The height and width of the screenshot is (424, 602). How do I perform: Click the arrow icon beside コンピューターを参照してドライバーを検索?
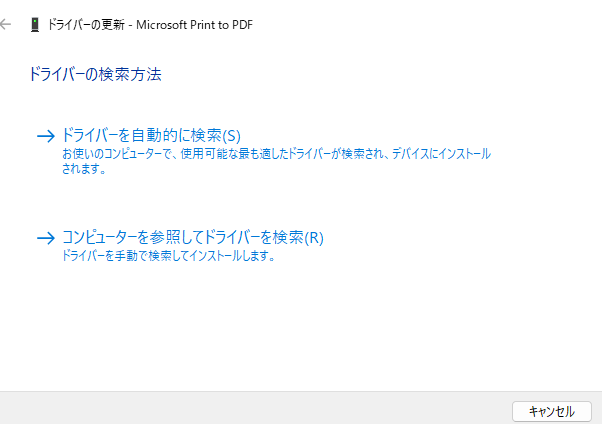44,238
